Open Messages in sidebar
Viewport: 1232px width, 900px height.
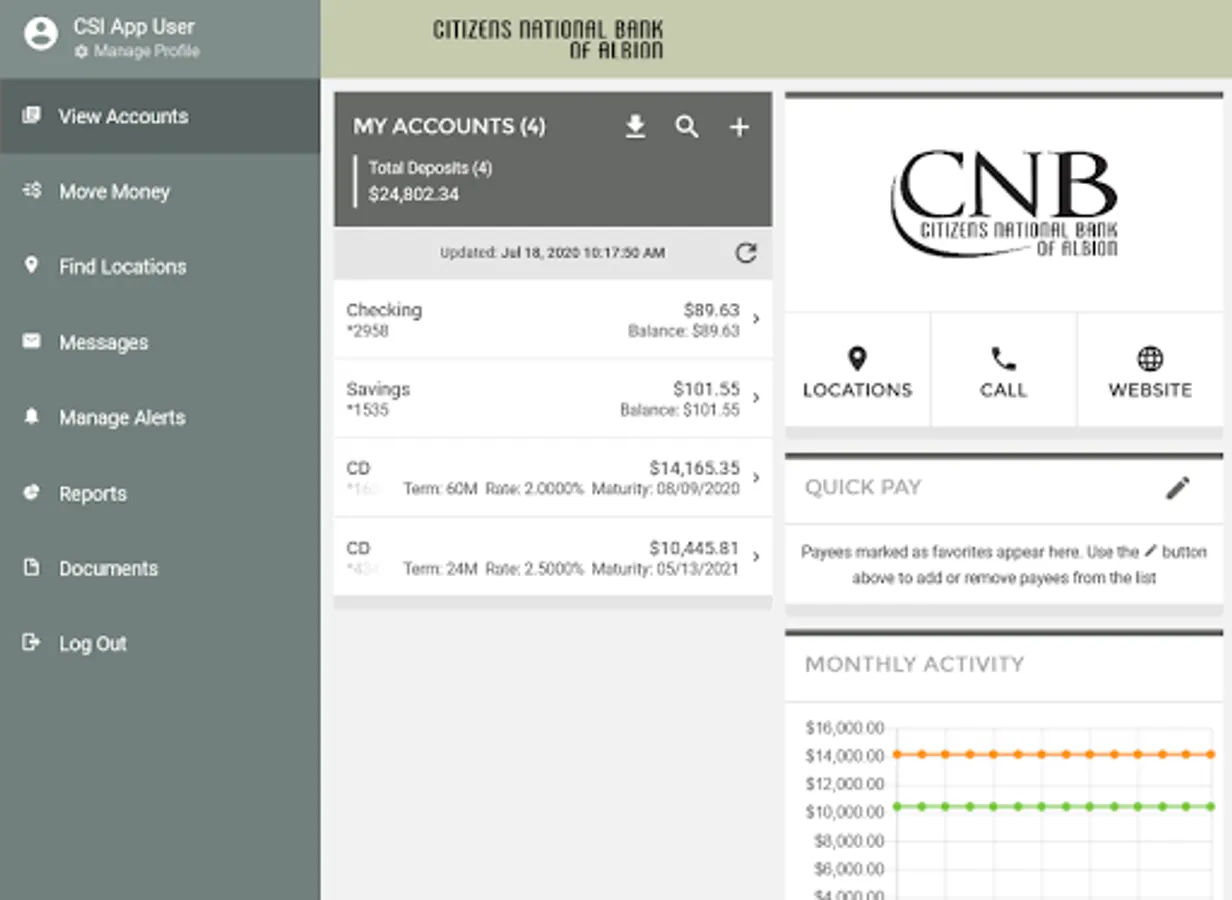pos(160,342)
